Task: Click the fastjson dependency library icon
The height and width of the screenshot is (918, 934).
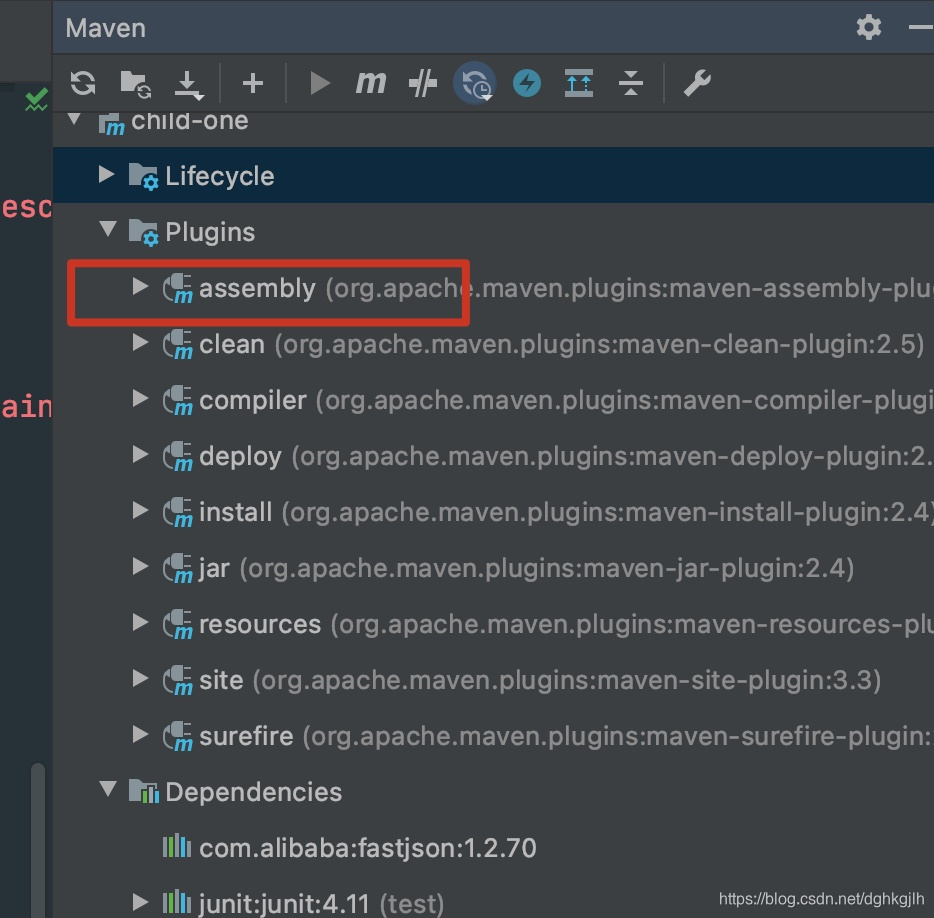Action: point(177,847)
